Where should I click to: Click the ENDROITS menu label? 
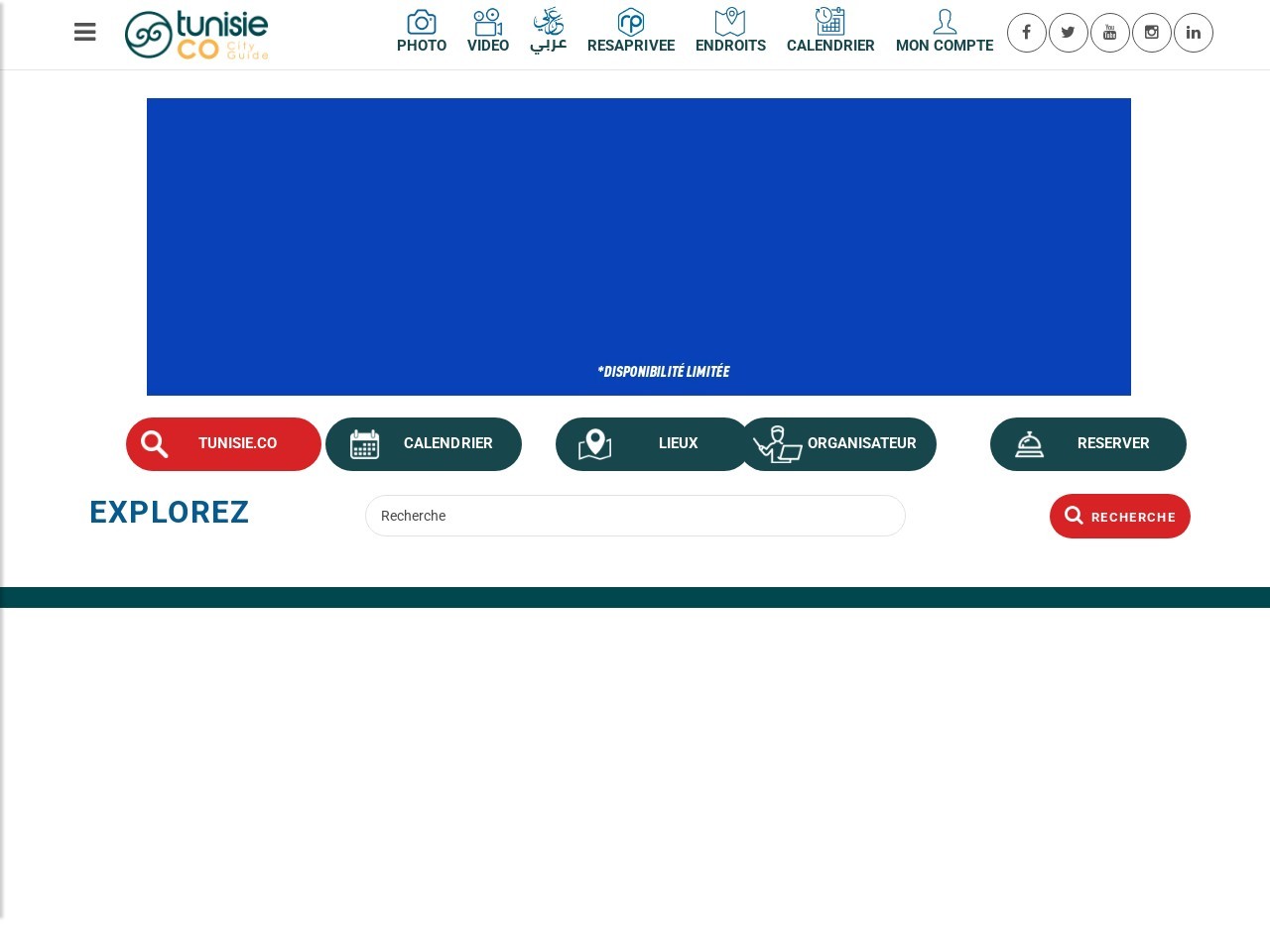(730, 46)
